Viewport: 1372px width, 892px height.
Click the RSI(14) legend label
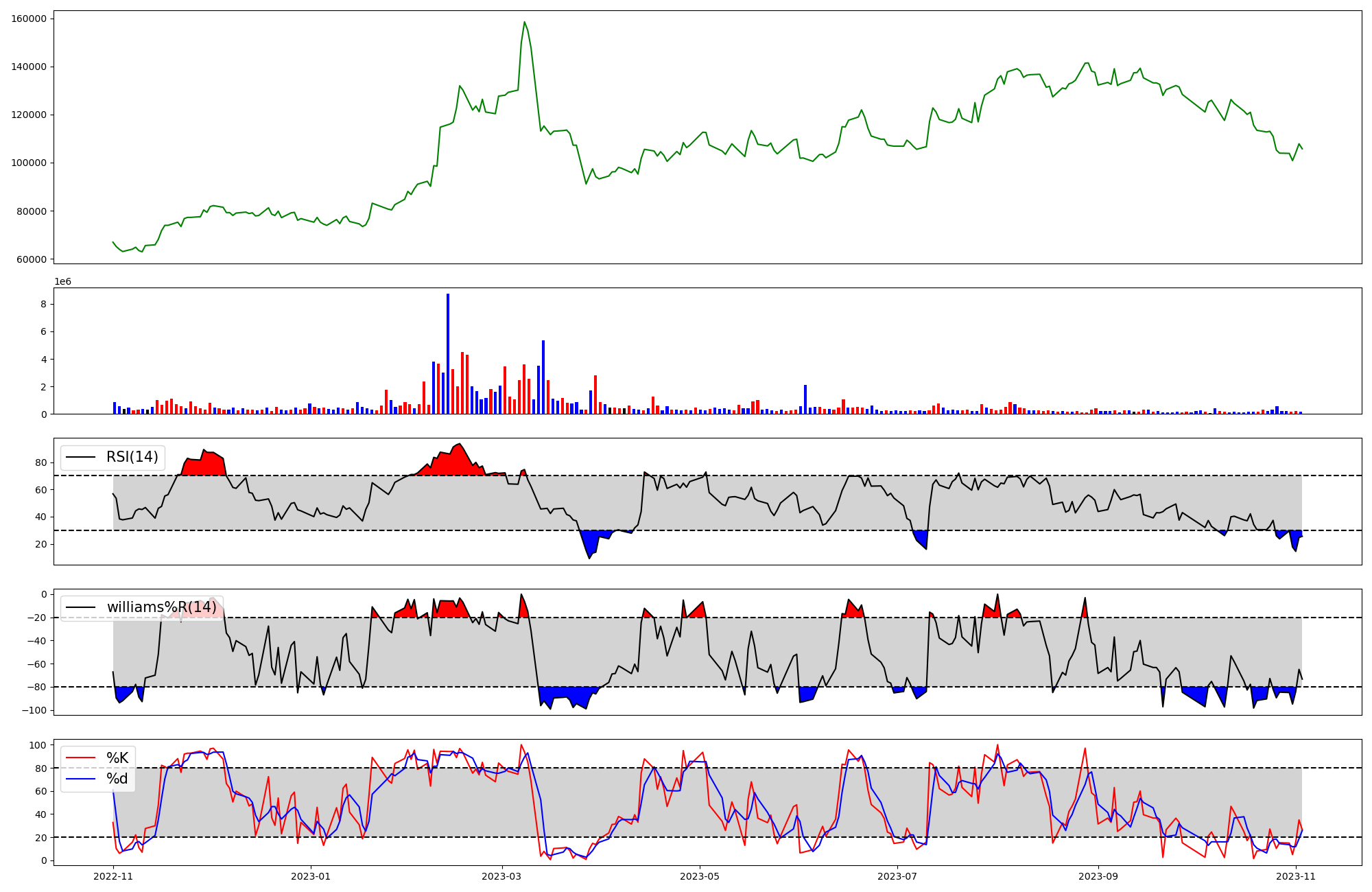tap(132, 457)
